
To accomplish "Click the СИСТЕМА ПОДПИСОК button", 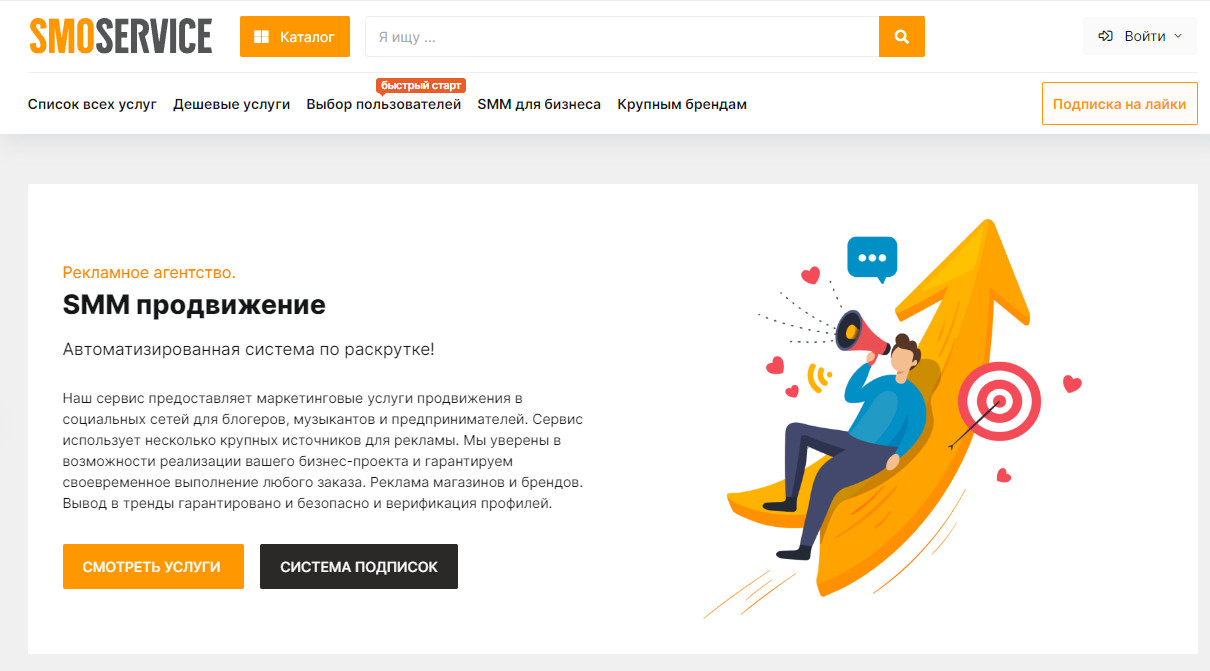I will pos(359,566).
